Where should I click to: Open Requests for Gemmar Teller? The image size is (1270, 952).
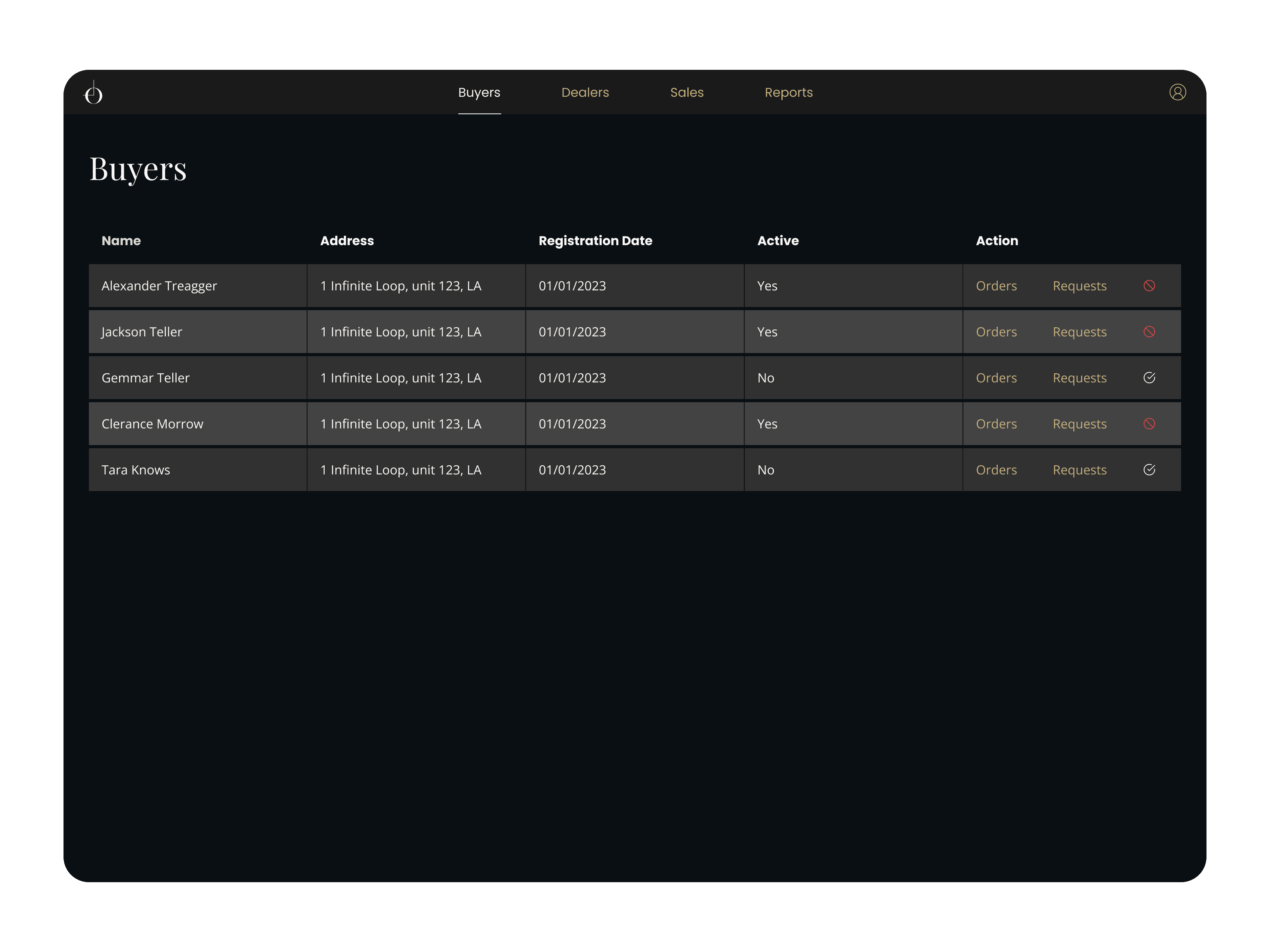point(1079,378)
